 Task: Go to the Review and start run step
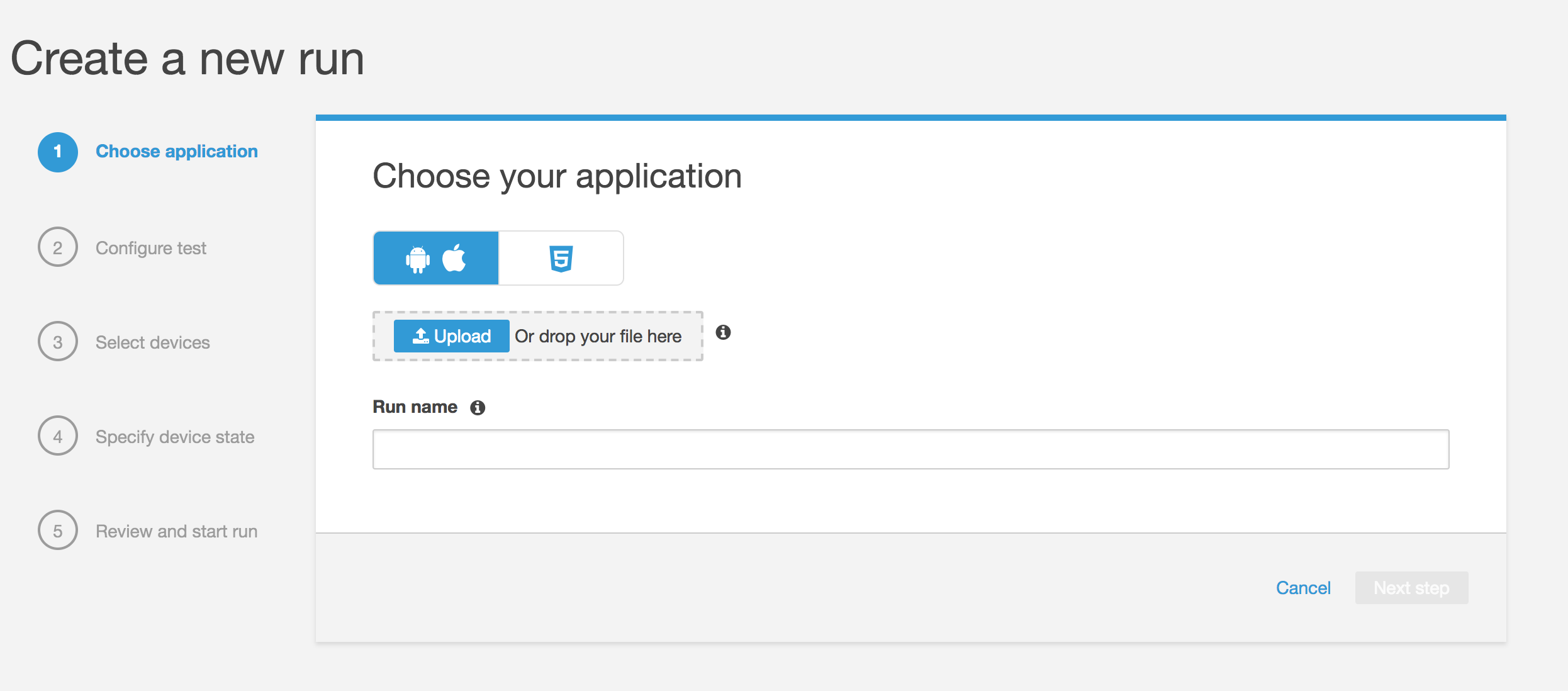point(176,532)
